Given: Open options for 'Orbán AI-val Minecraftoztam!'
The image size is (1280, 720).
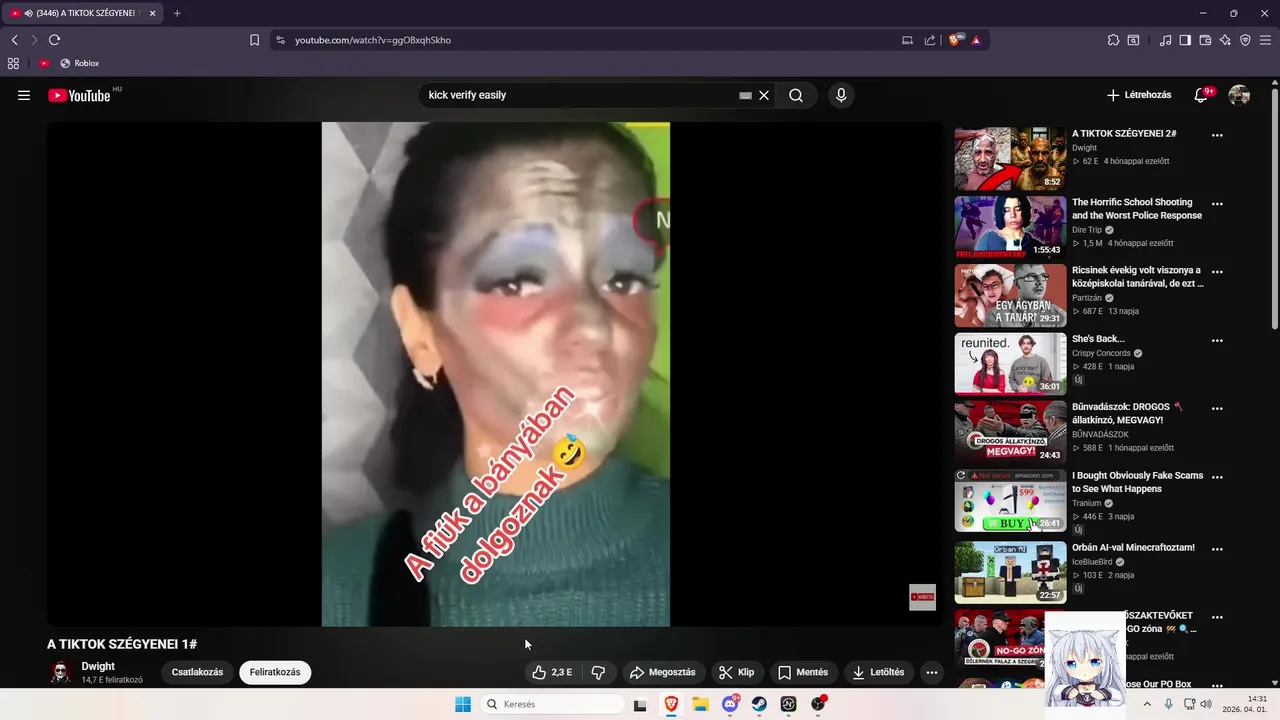Looking at the screenshot, I should (x=1217, y=549).
